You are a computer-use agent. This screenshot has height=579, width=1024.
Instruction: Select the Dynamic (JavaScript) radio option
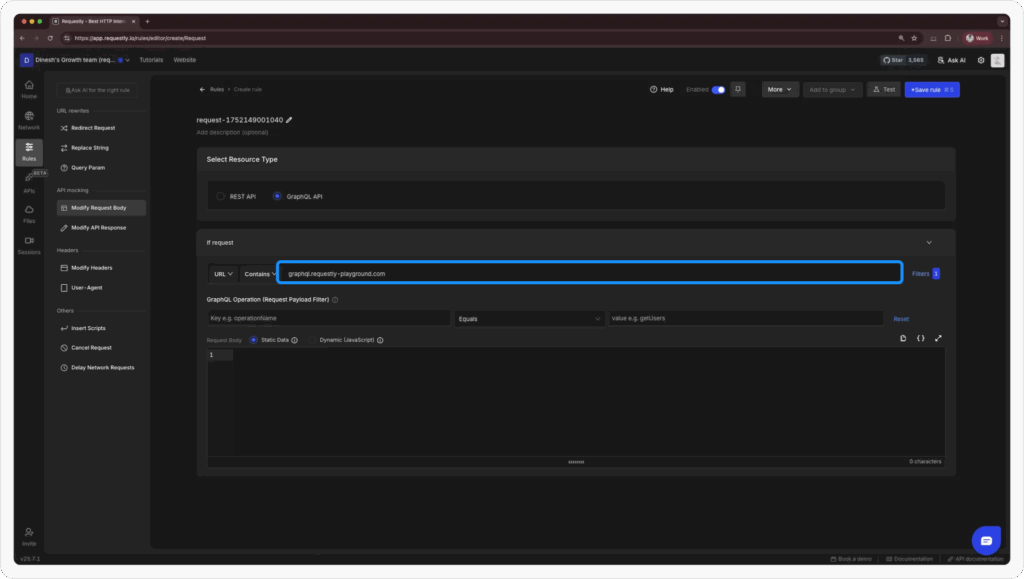click(312, 340)
